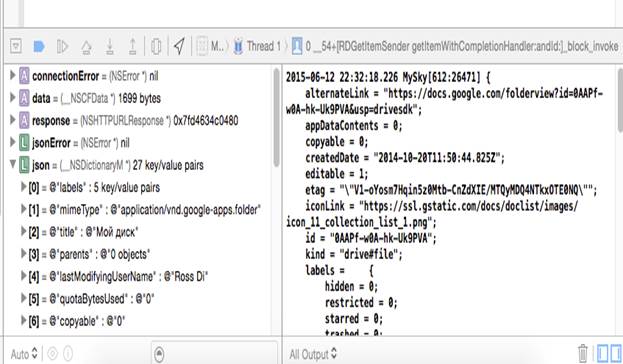Expand the 'mimeType' entry [1]
The width and height of the screenshot is (623, 364).
click(23, 209)
